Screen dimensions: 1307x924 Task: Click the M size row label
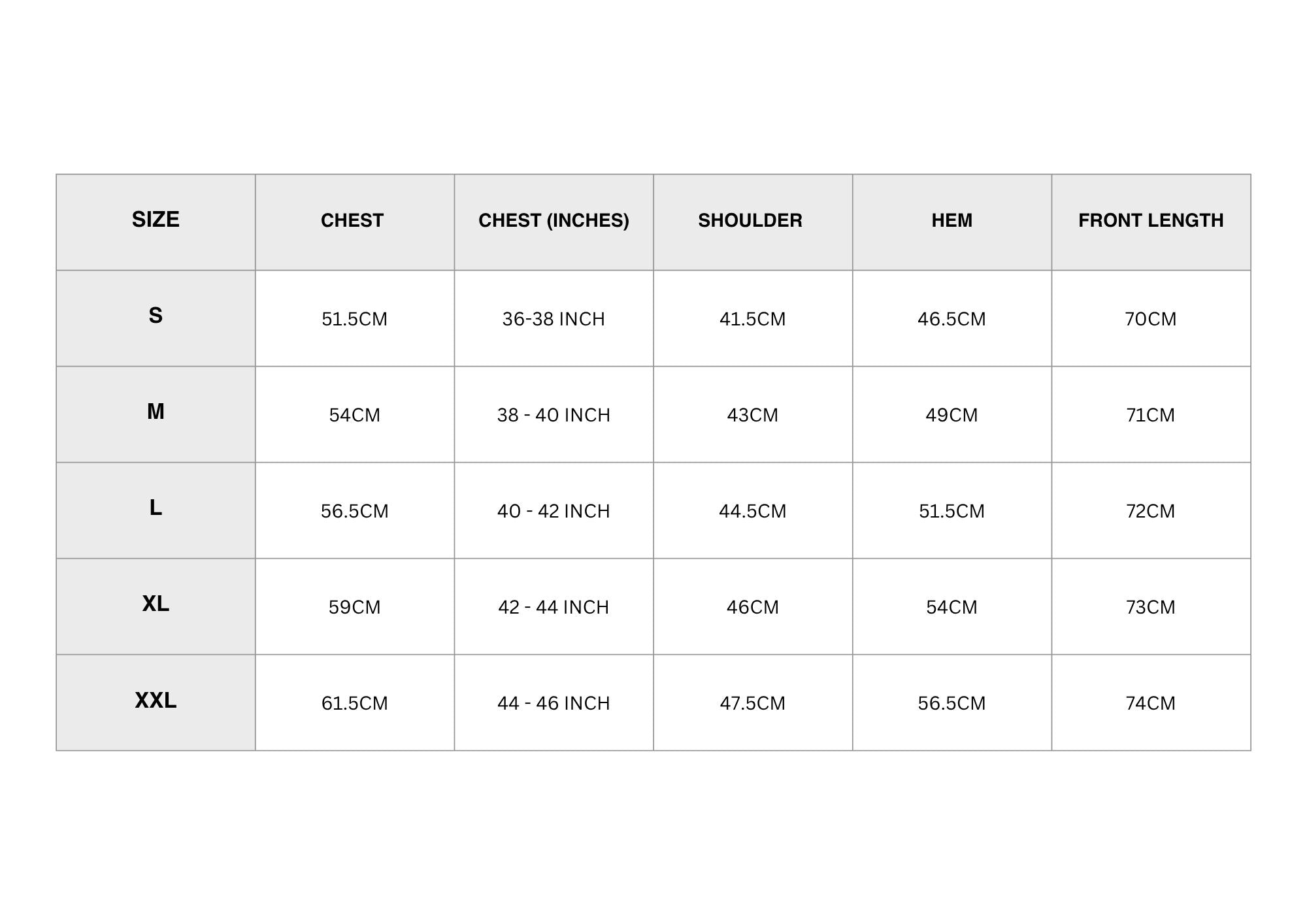156,412
